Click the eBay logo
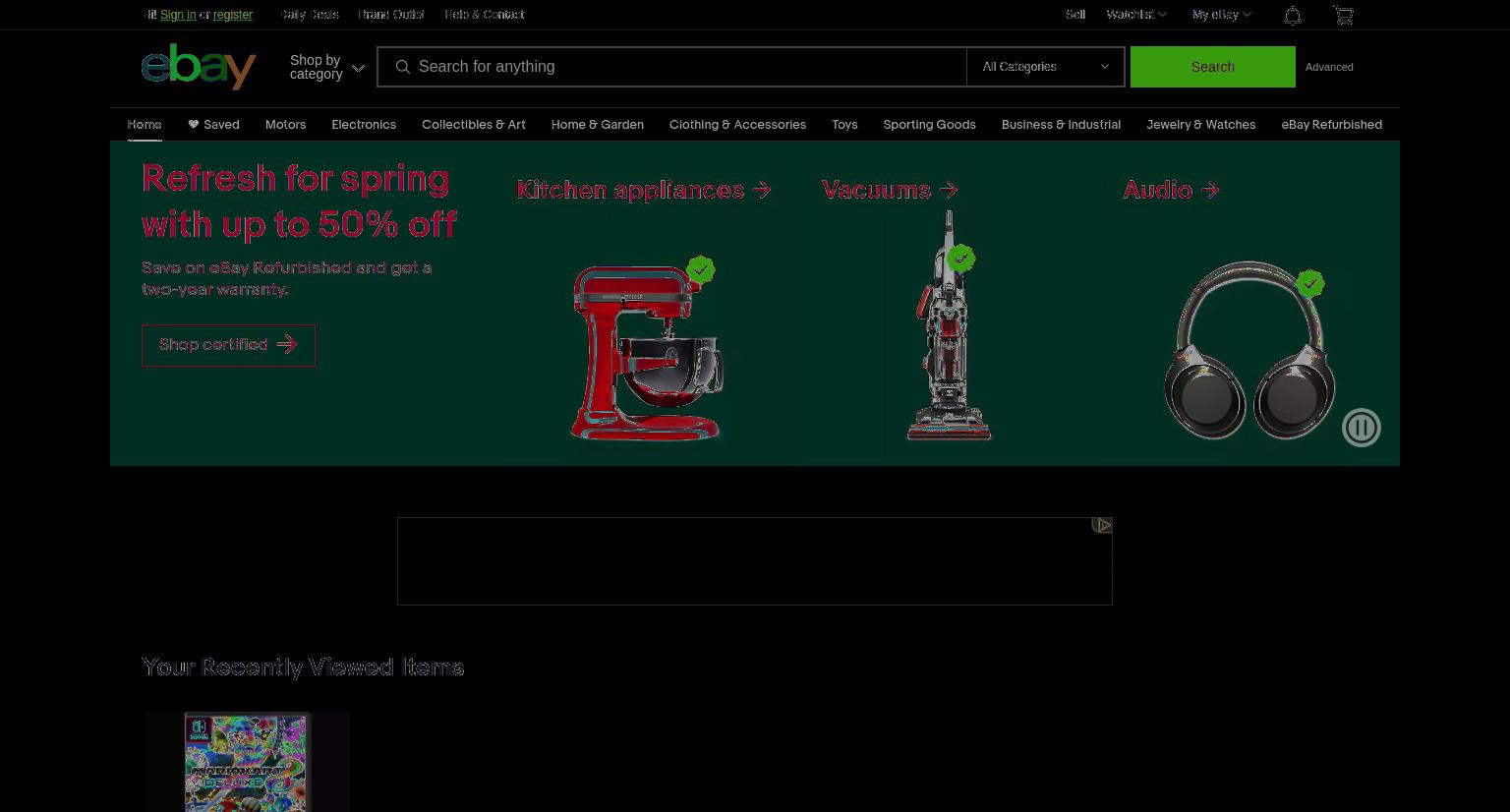This screenshot has height=812, width=1510. 199,66
